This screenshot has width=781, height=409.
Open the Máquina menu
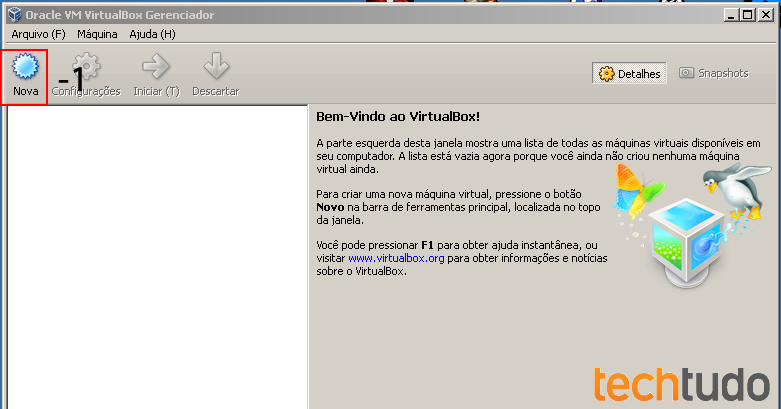click(97, 34)
